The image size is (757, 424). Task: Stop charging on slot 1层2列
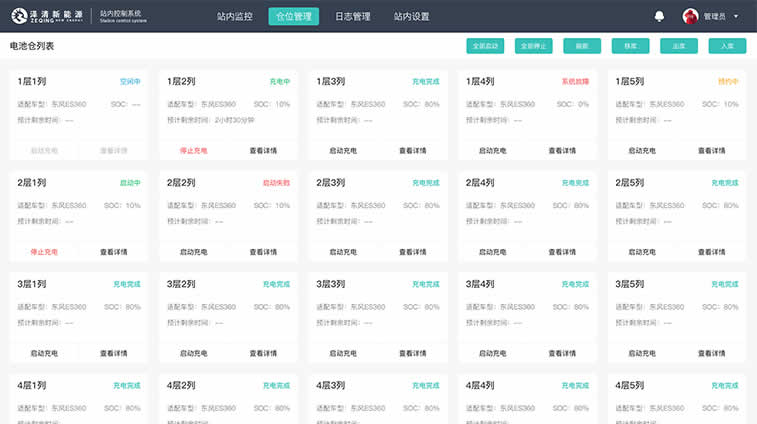(194, 151)
